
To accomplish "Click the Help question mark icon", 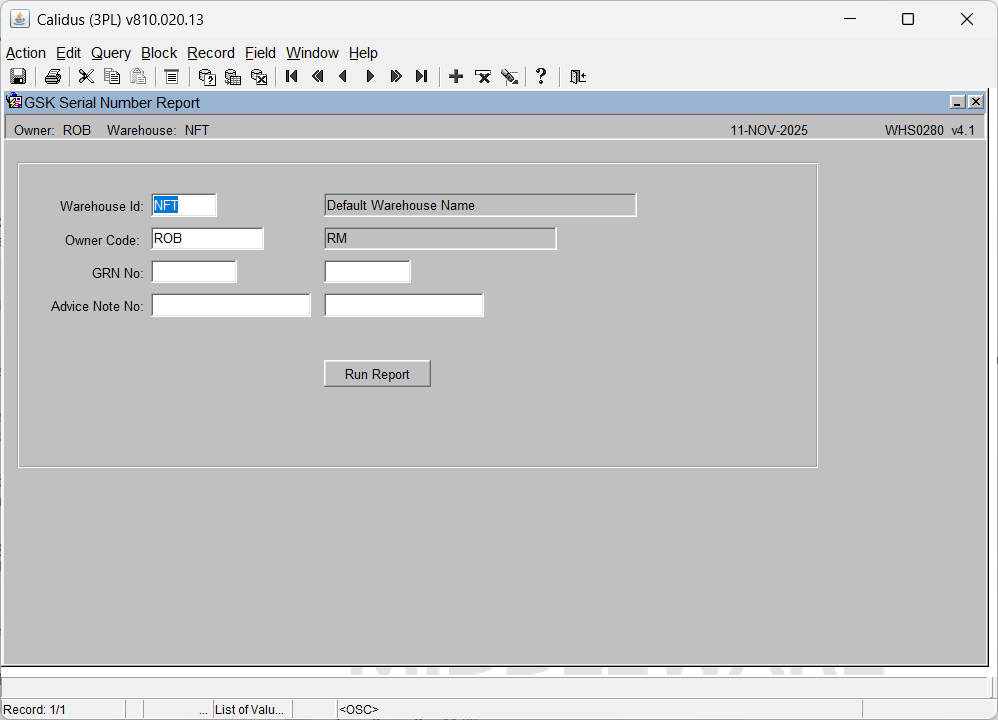I will [x=541, y=77].
